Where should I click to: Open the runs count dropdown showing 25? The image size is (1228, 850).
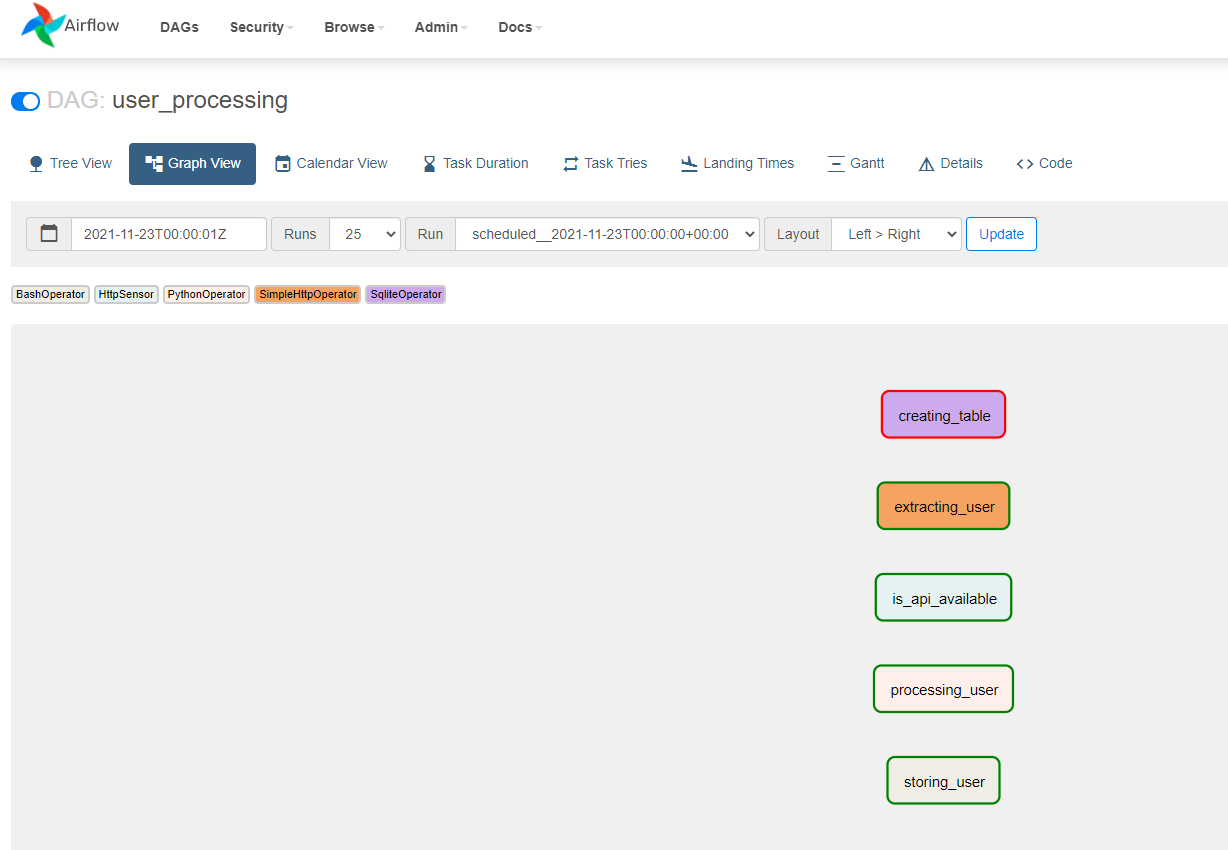364,233
